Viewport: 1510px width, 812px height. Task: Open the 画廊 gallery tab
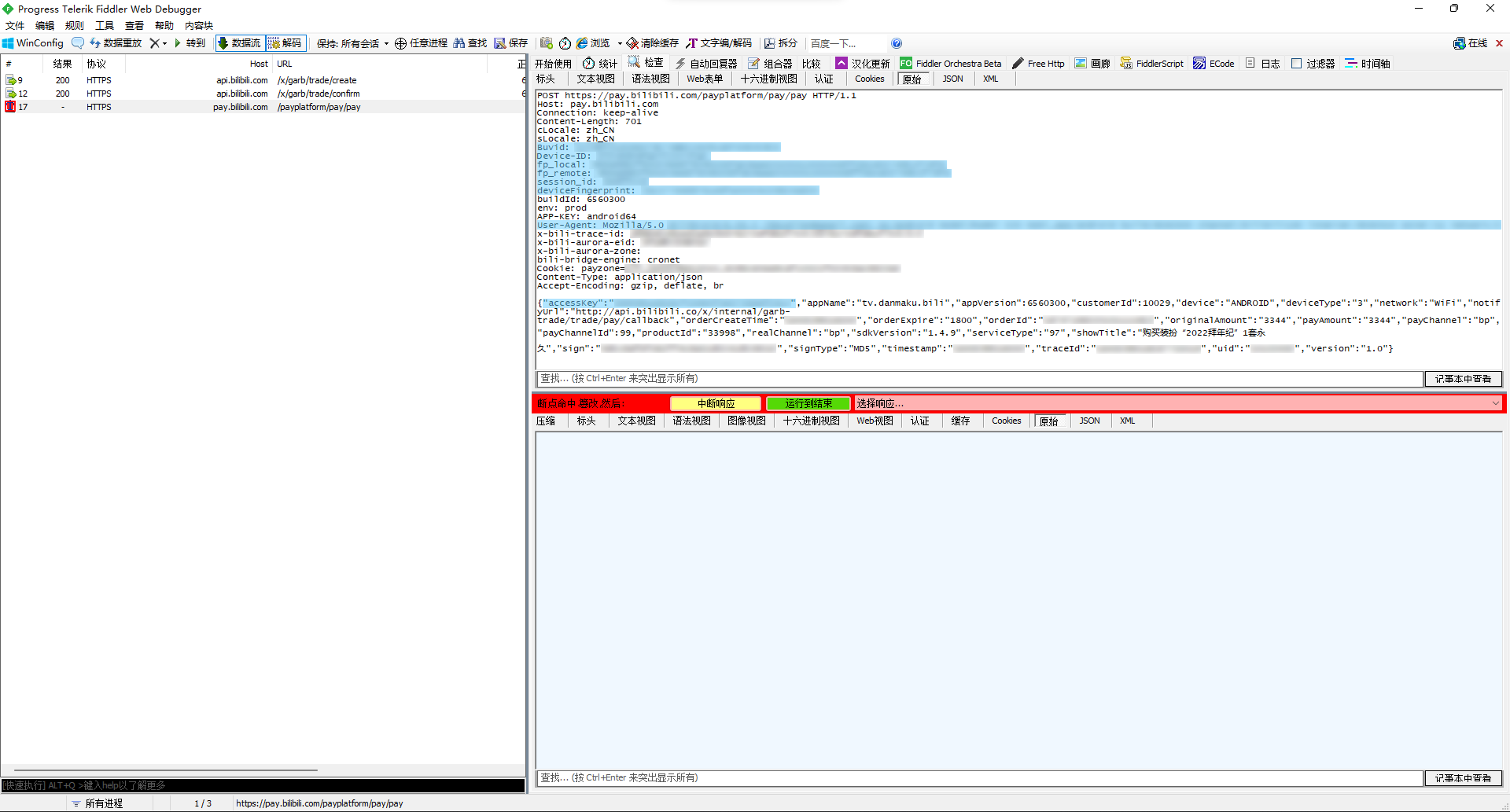click(x=1092, y=63)
